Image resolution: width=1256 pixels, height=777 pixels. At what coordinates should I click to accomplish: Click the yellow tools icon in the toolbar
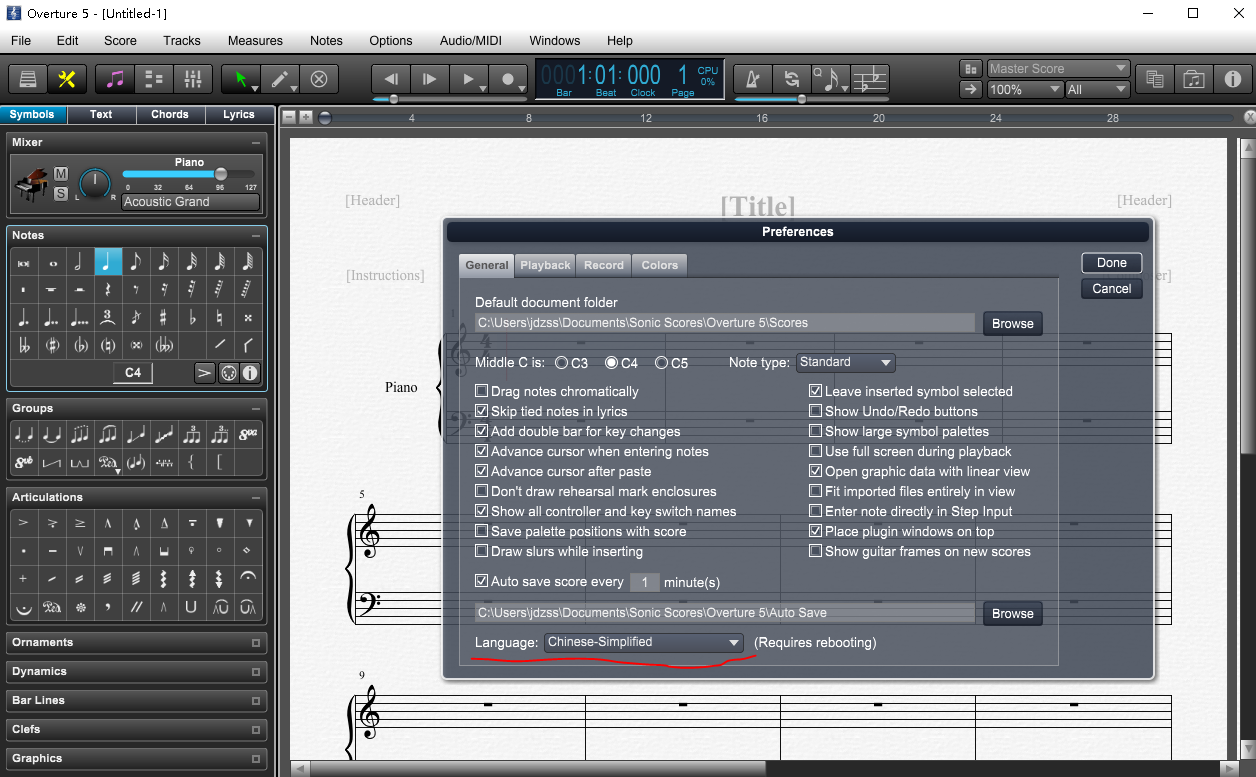pos(66,79)
